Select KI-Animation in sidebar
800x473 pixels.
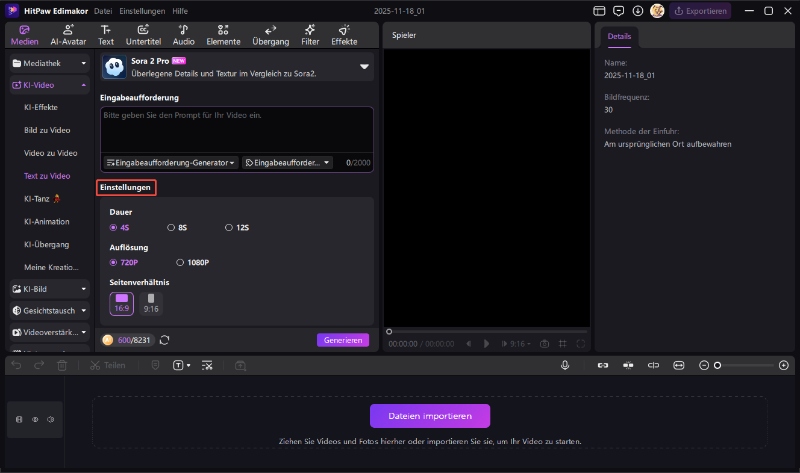[46, 221]
